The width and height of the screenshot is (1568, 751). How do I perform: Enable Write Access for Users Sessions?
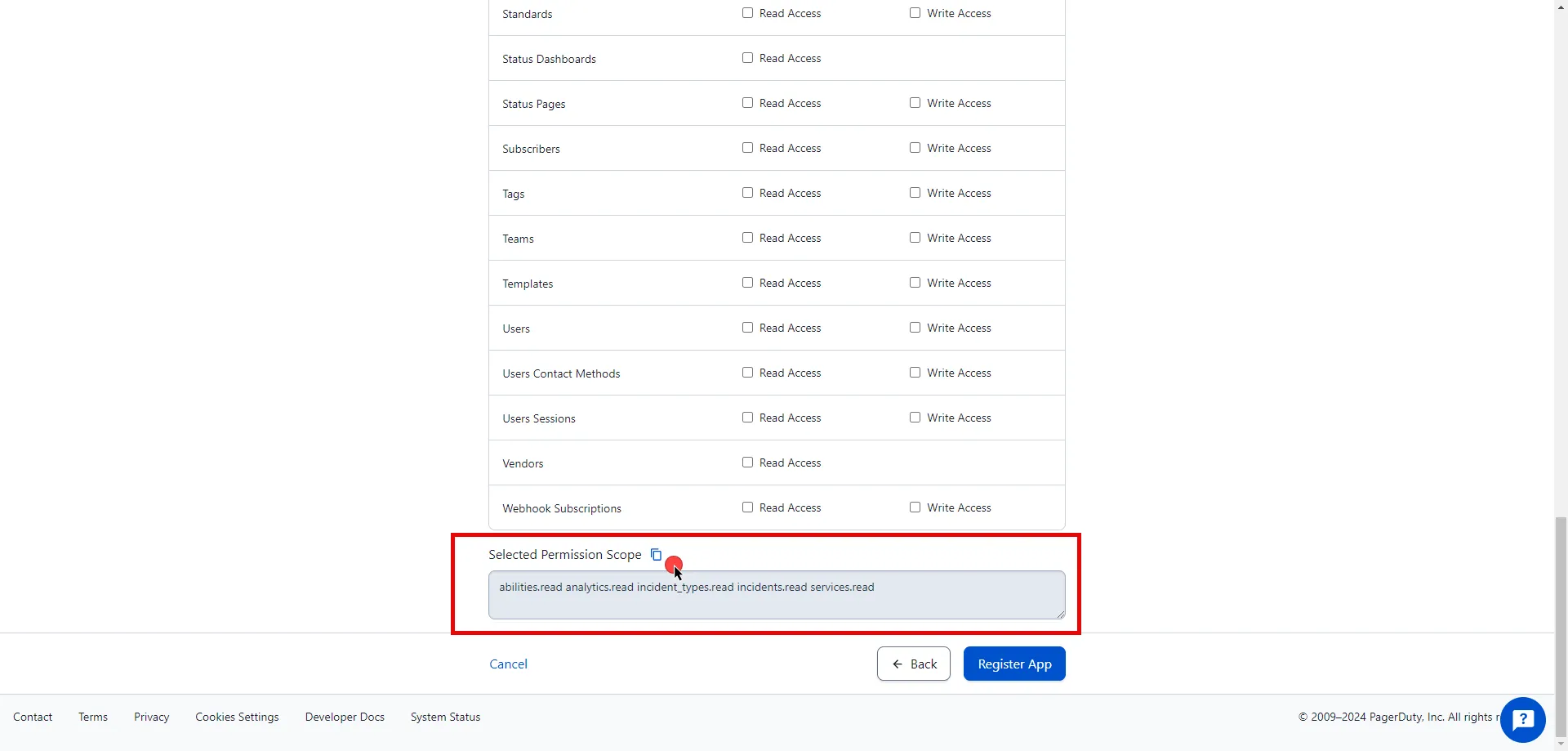915,417
